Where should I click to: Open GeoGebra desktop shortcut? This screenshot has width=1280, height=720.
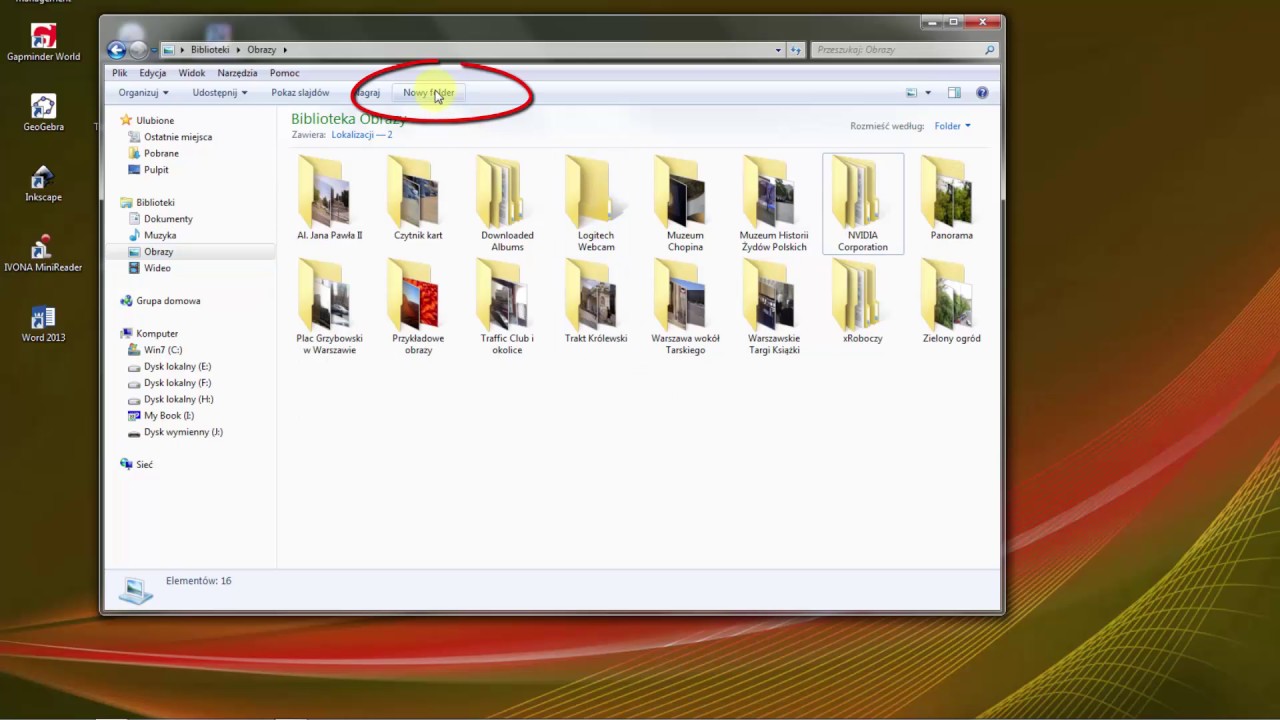coord(43,113)
